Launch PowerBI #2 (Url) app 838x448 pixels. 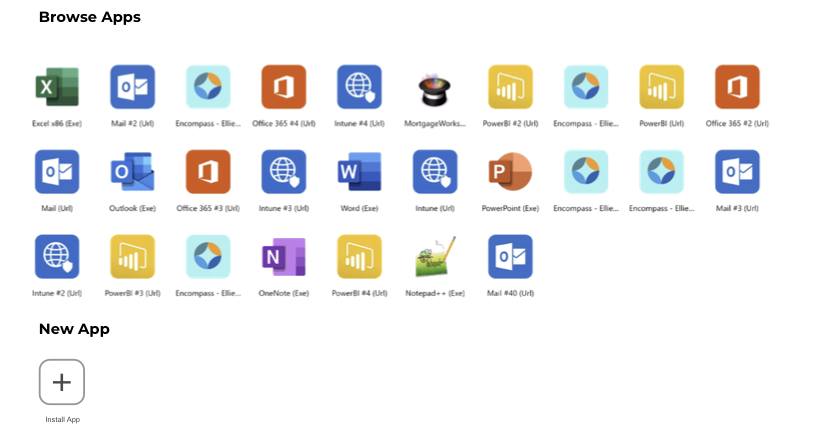[x=510, y=87]
